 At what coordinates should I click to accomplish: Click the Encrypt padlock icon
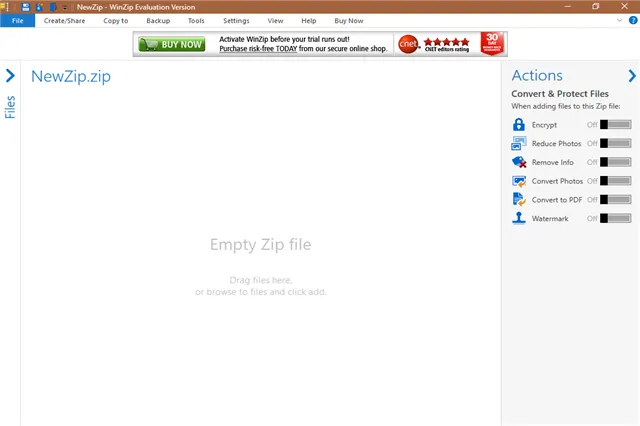point(519,124)
